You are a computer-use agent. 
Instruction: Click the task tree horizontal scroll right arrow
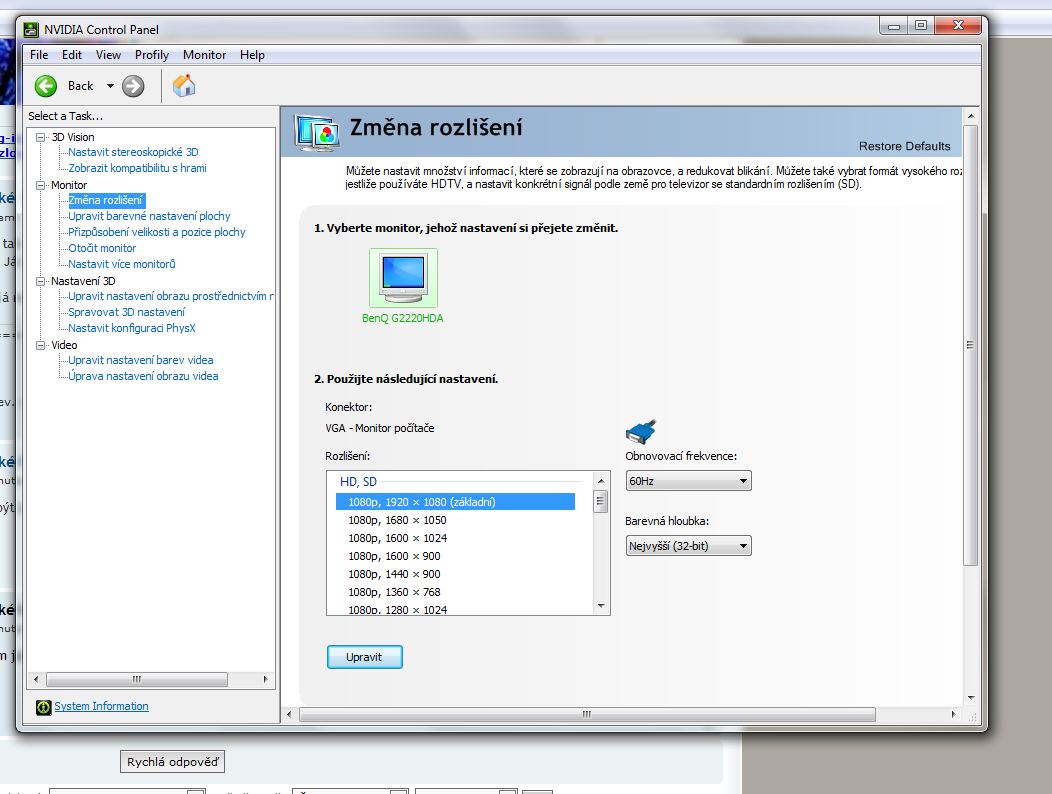266,679
